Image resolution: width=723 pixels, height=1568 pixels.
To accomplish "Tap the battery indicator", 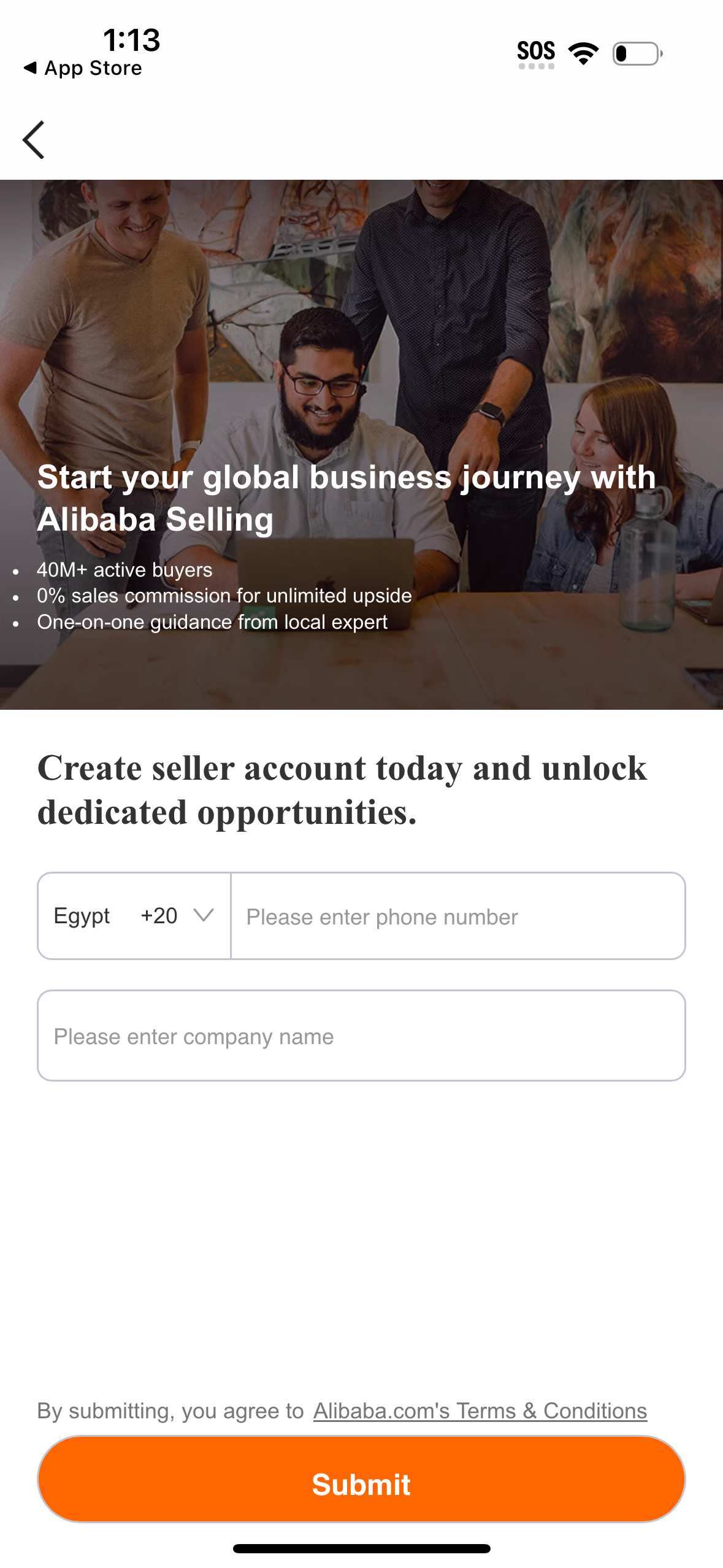I will coord(636,53).
